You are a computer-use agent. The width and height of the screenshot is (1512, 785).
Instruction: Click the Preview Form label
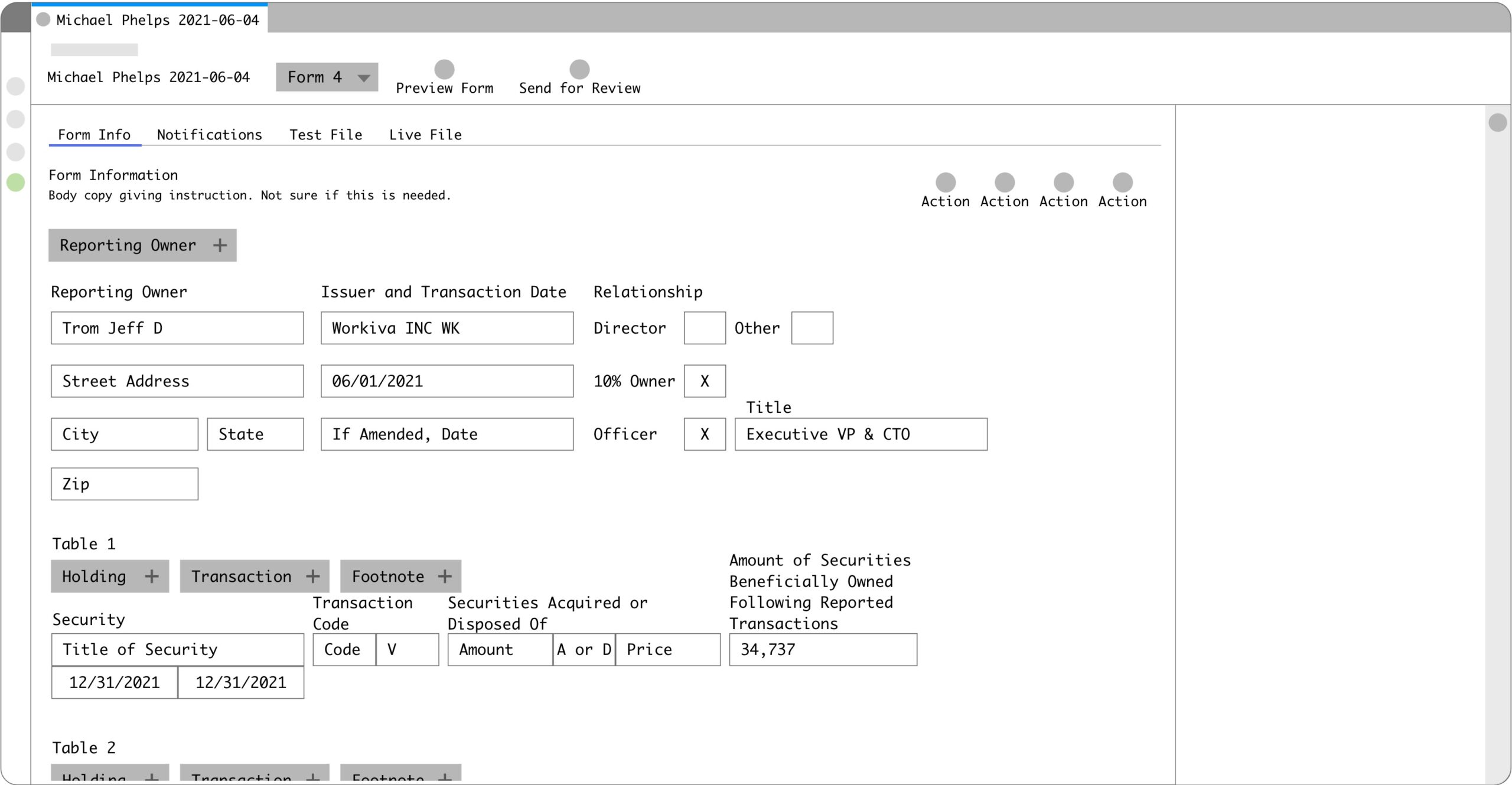pyautogui.click(x=444, y=88)
